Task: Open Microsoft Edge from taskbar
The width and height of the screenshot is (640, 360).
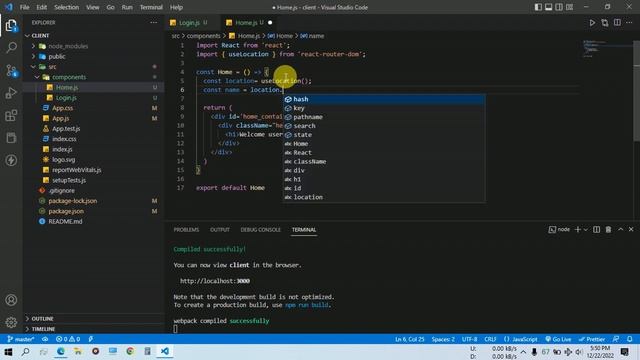Action: tap(61, 351)
